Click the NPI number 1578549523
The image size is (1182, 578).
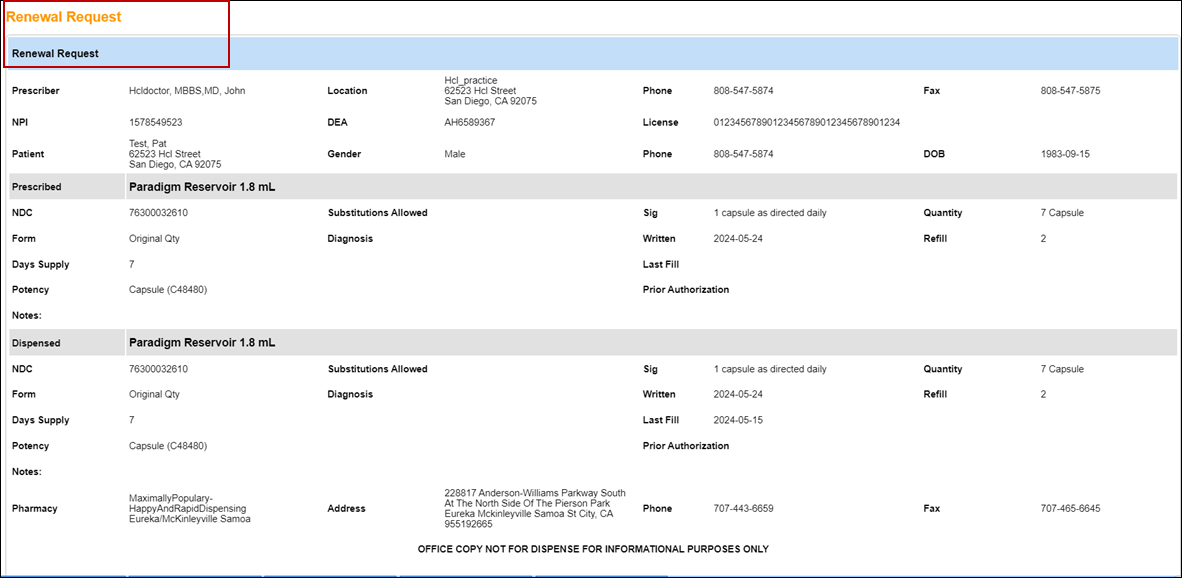tap(155, 123)
